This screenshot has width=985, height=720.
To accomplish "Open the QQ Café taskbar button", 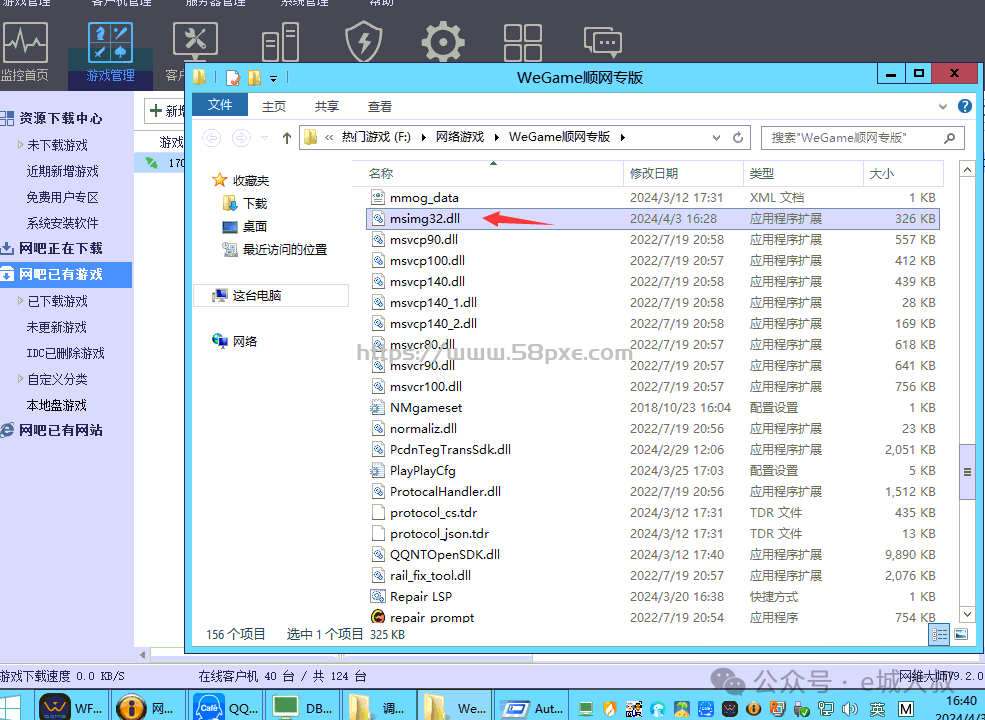I will tap(224, 706).
